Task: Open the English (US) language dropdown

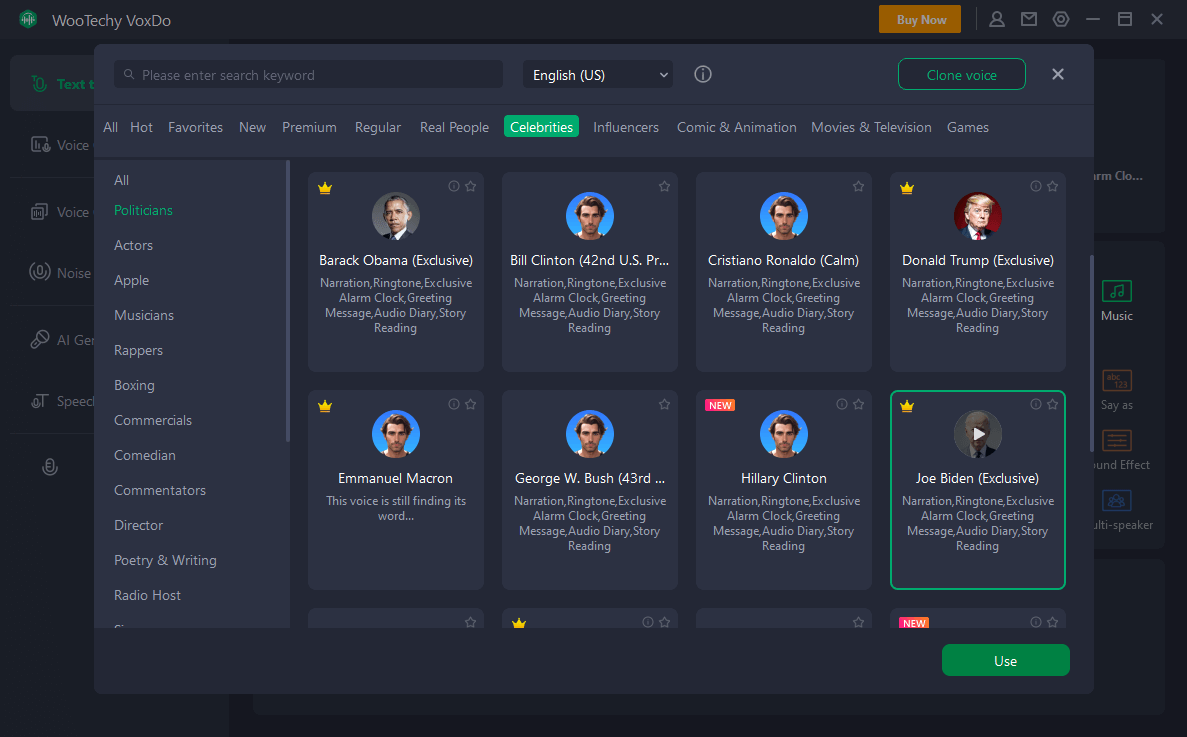Action: (598, 75)
